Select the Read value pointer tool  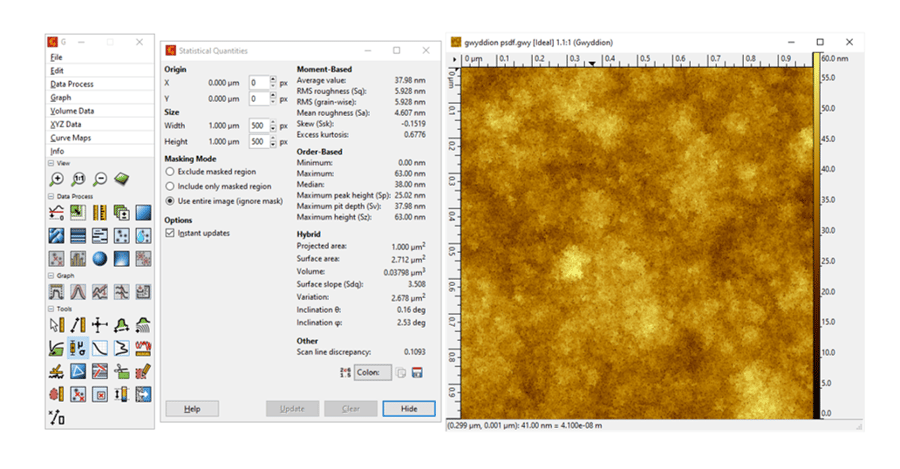click(56, 325)
